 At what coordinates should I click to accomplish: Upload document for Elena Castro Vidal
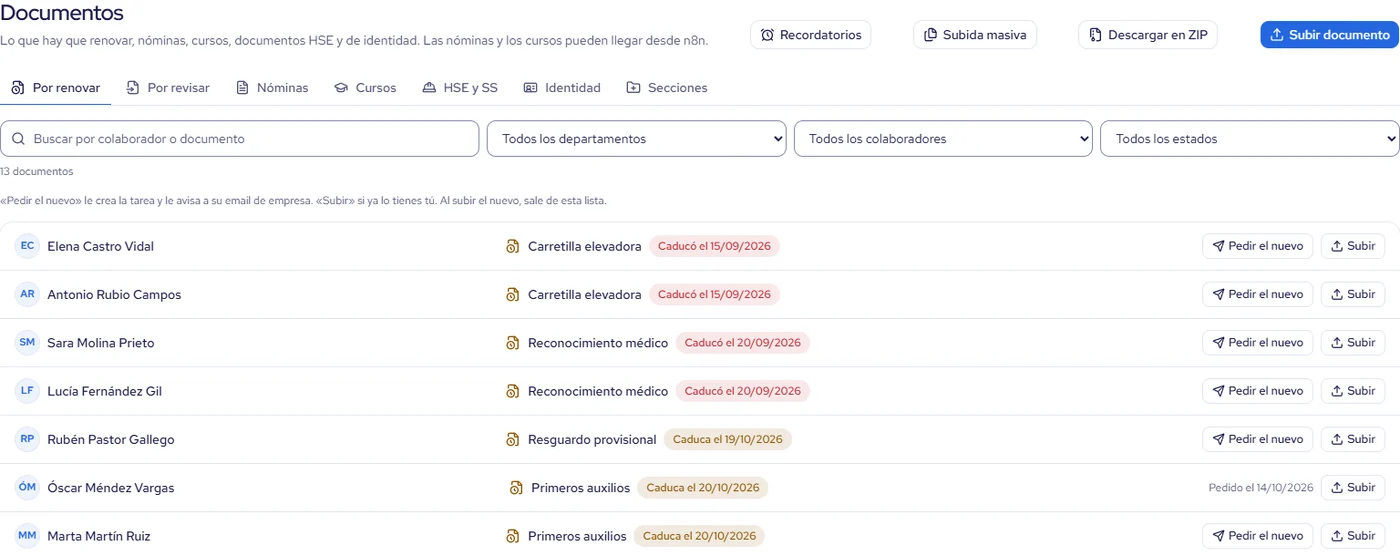[x=1353, y=246]
